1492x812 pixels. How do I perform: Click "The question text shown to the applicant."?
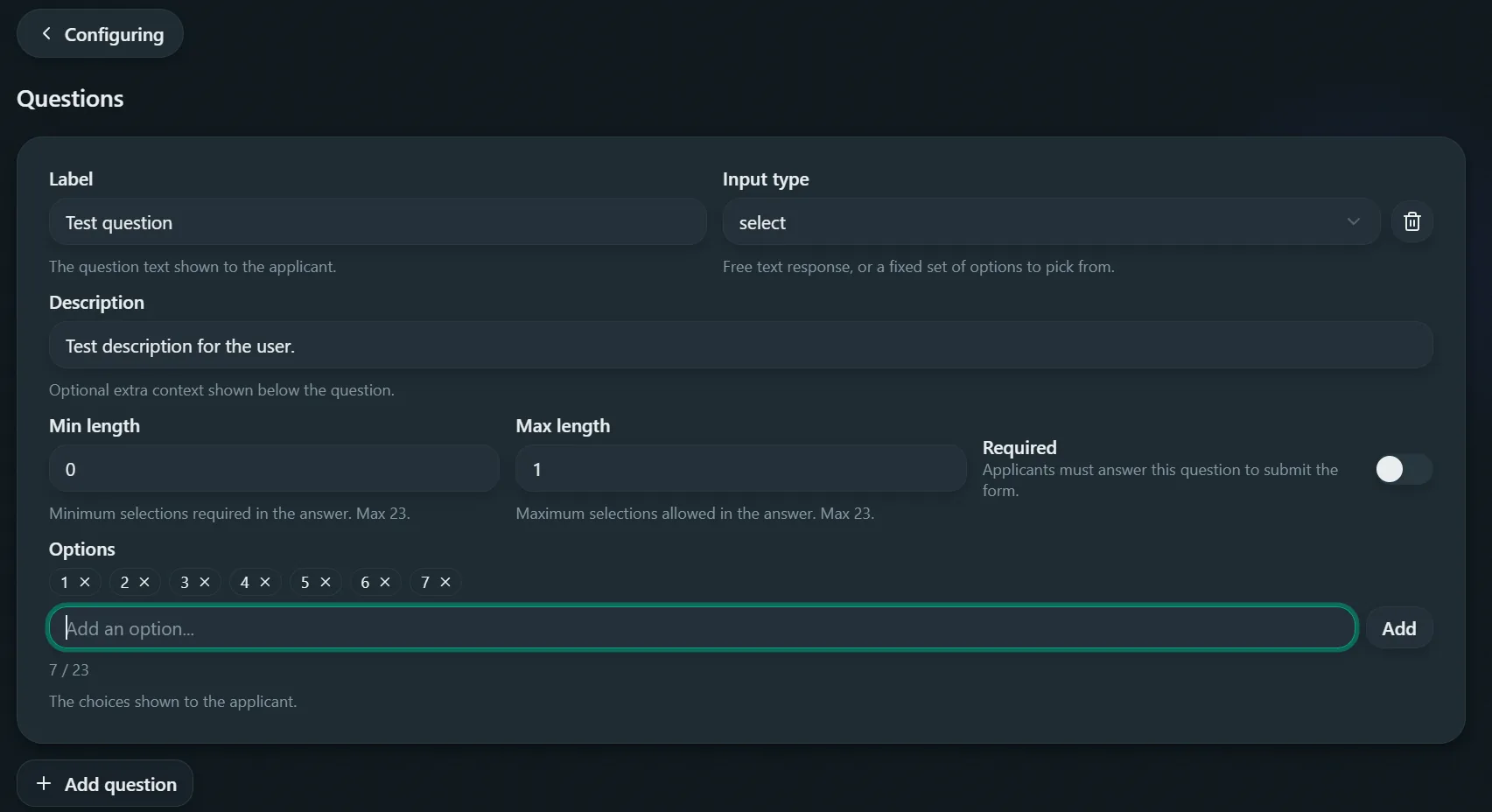(x=193, y=267)
